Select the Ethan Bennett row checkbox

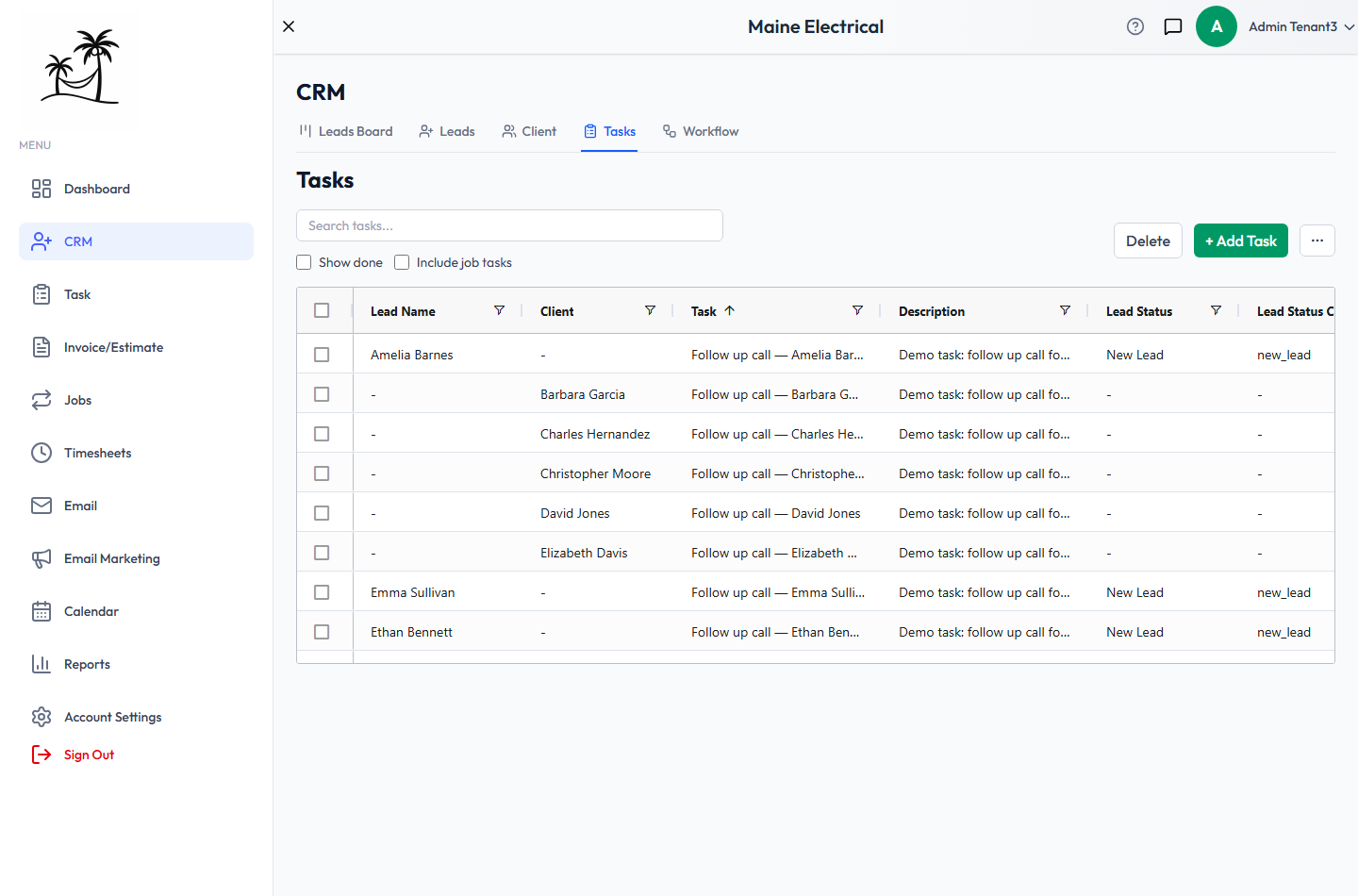pyautogui.click(x=322, y=632)
